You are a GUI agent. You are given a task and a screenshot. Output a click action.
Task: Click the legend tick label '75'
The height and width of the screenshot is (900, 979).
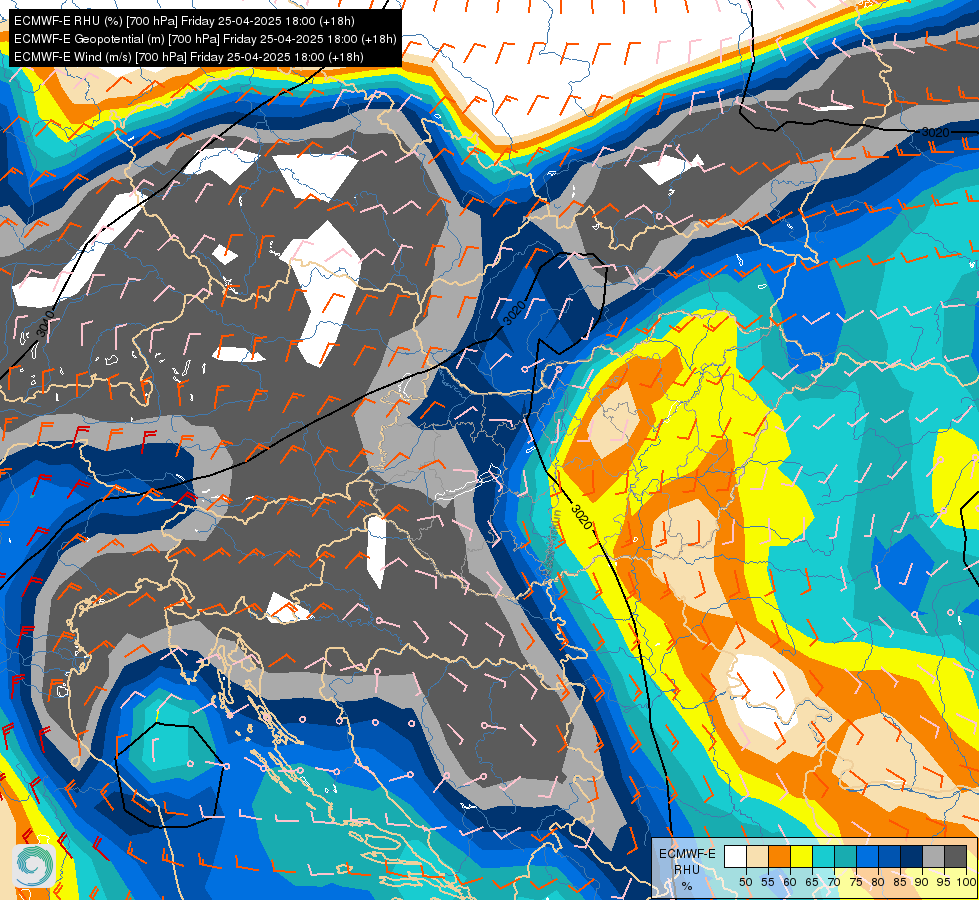[856, 882]
